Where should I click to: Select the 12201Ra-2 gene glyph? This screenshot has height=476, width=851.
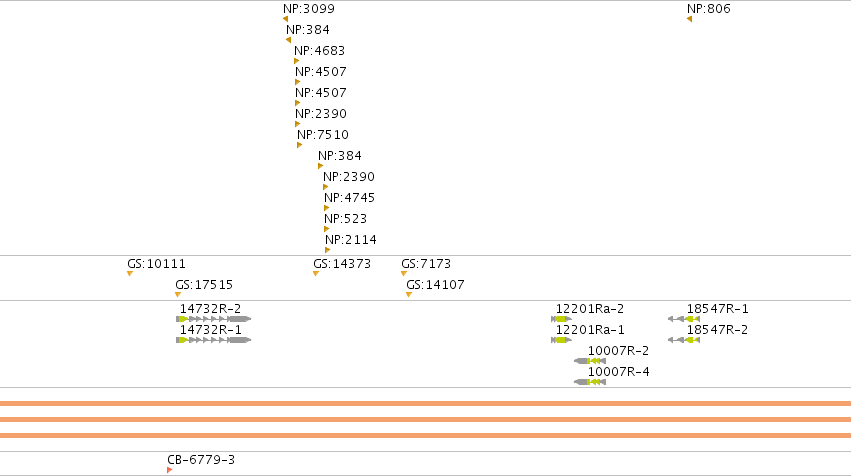561,319
